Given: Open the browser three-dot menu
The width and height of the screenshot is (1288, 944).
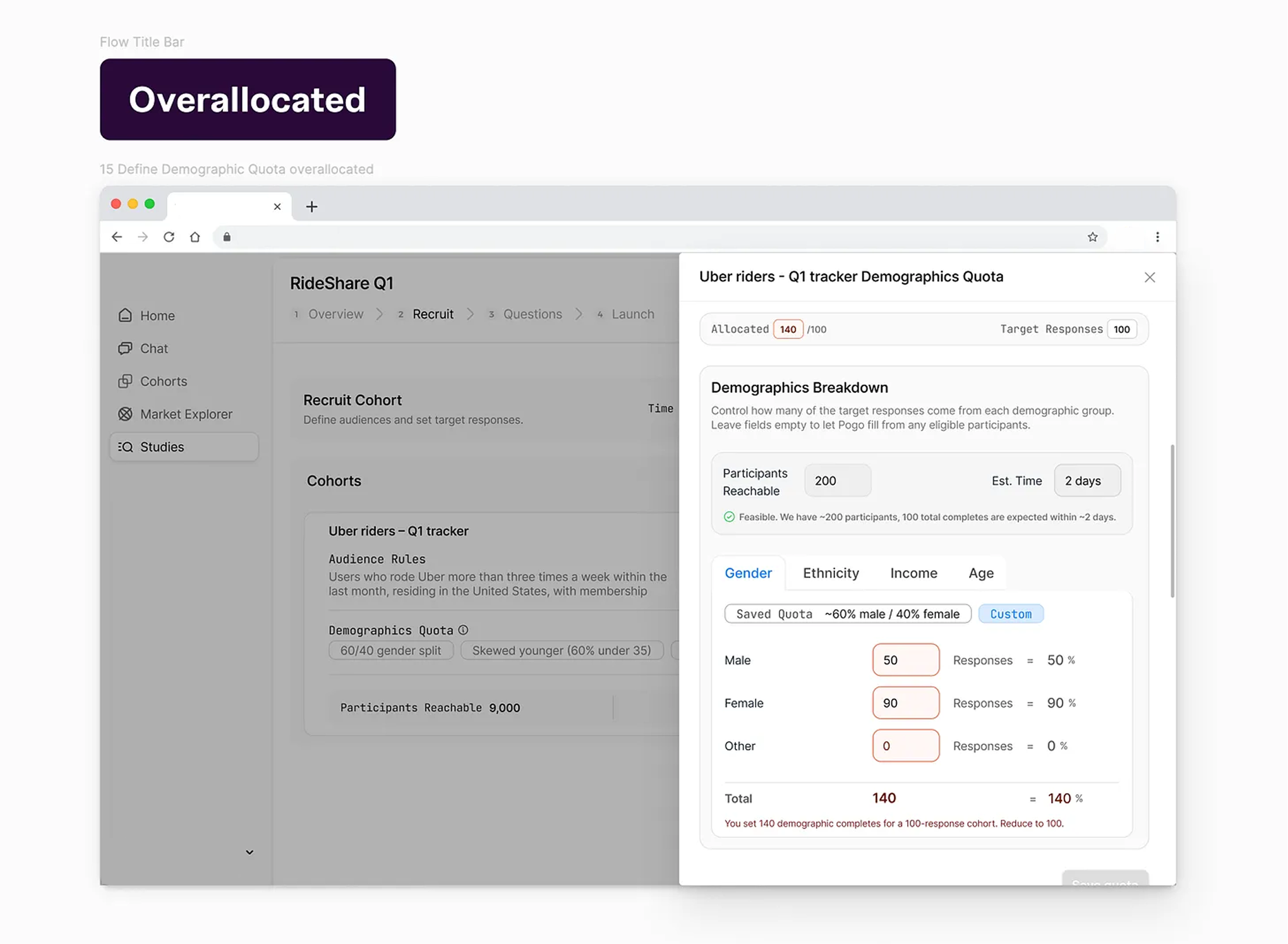Looking at the screenshot, I should (x=1157, y=237).
